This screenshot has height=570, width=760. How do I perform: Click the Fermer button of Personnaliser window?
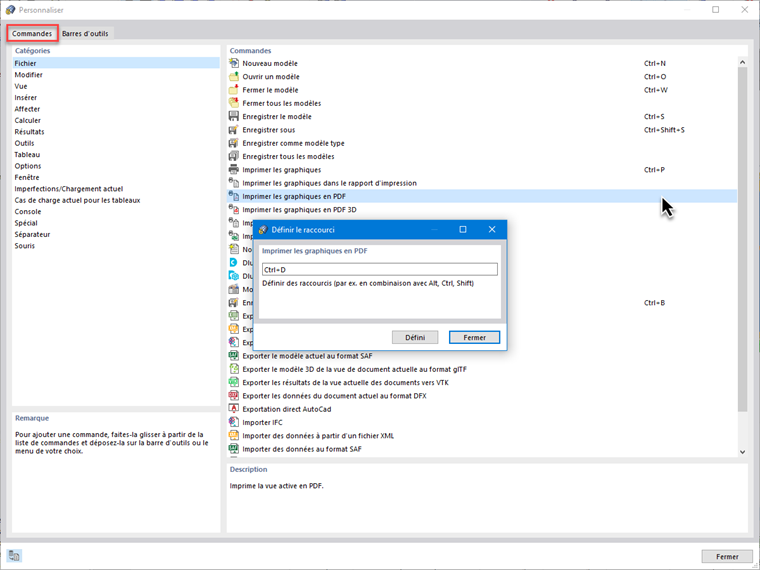727,556
